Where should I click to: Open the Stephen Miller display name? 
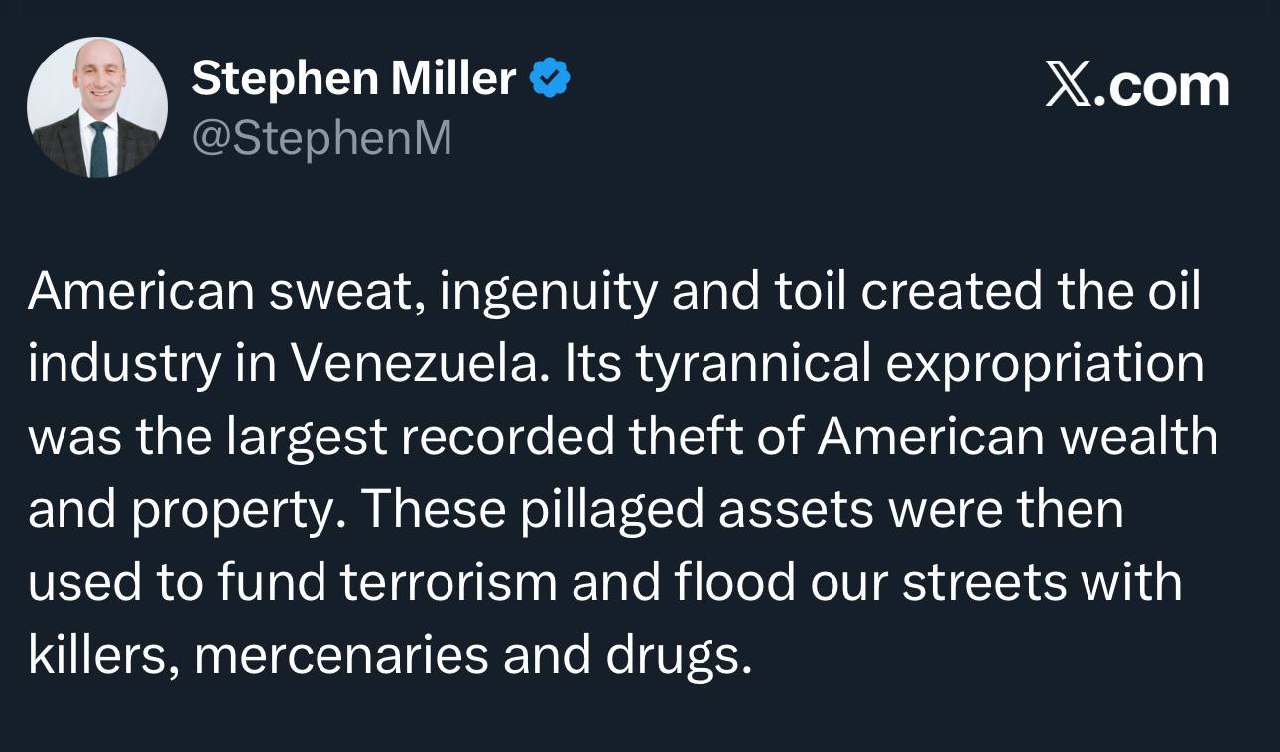[353, 78]
